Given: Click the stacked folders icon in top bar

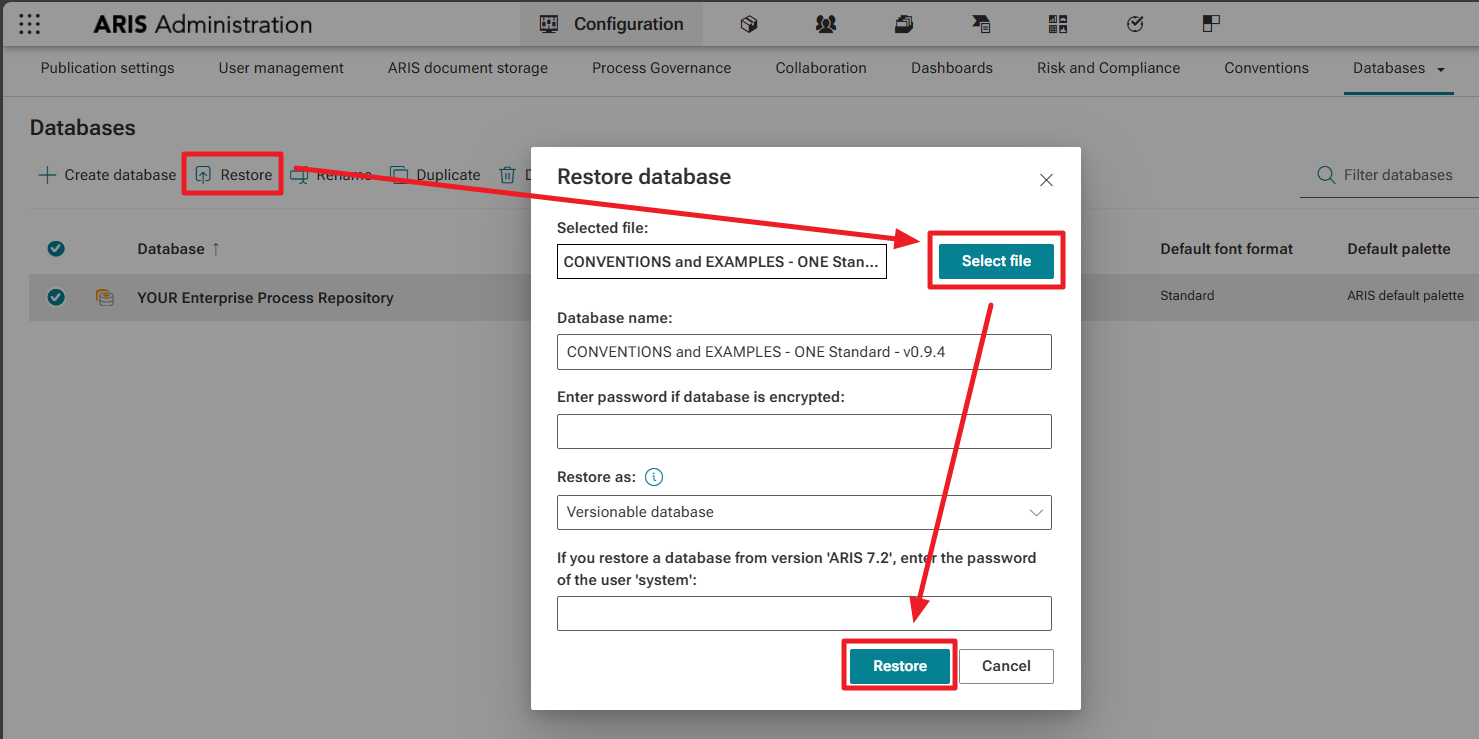Looking at the screenshot, I should point(904,24).
